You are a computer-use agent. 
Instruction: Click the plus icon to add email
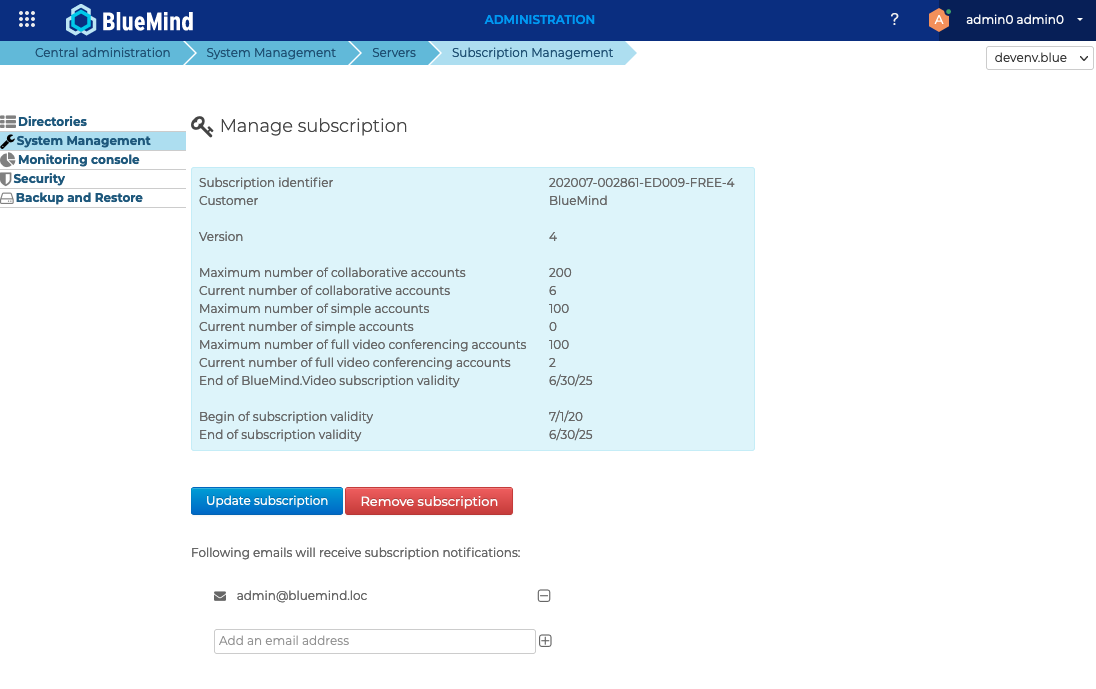tap(545, 641)
